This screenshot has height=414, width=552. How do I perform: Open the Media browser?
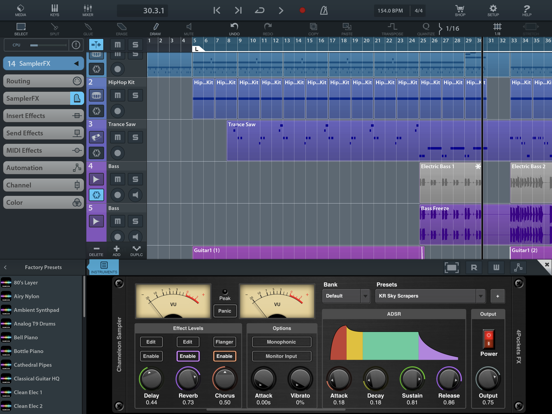(x=20, y=10)
